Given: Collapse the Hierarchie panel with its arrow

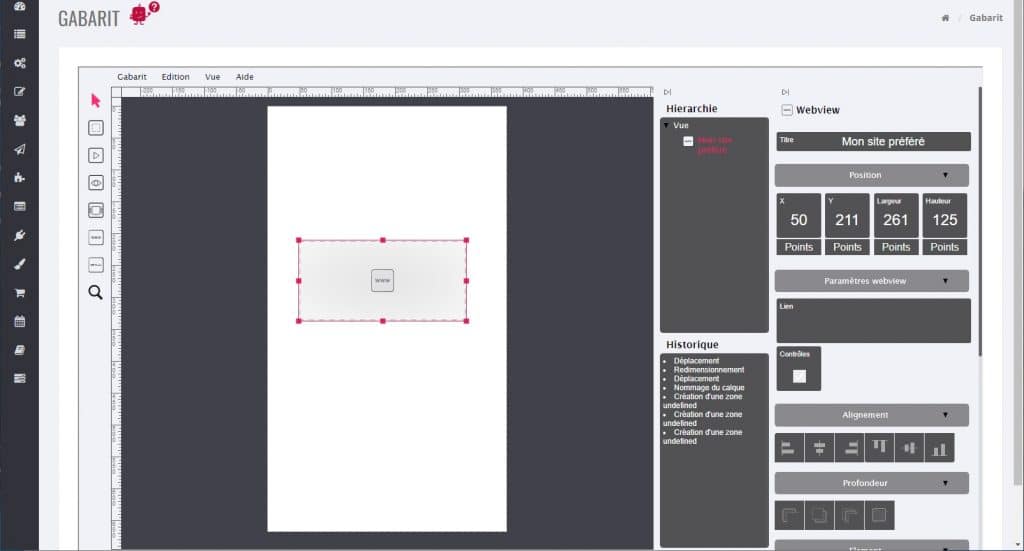Looking at the screenshot, I should point(667,92).
